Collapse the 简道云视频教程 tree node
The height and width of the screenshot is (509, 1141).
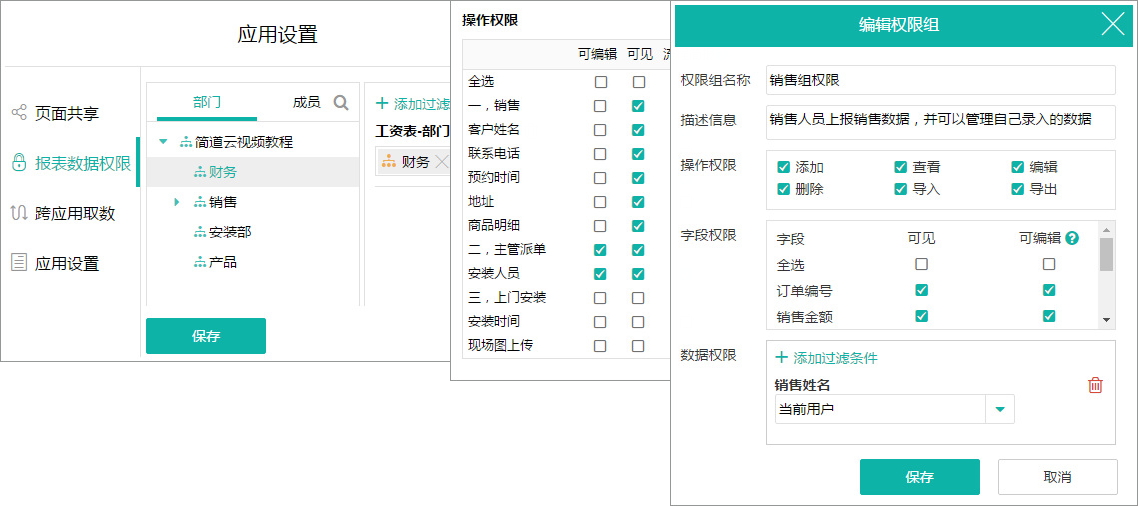[163, 142]
